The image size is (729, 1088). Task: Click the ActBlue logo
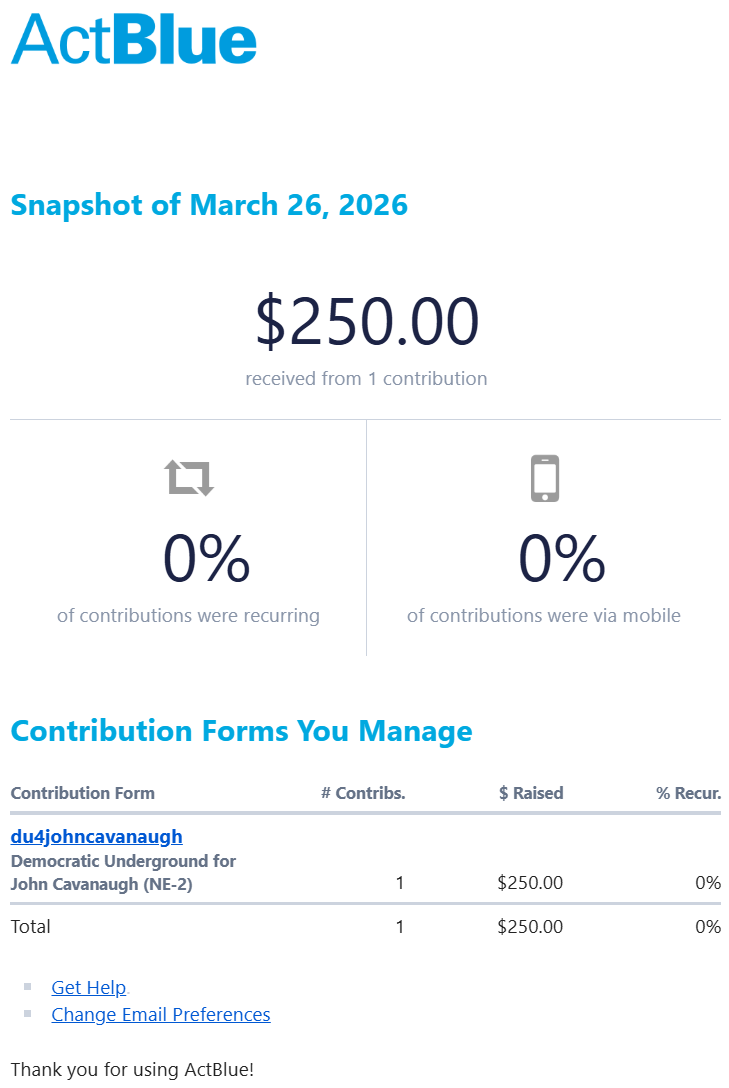[134, 40]
